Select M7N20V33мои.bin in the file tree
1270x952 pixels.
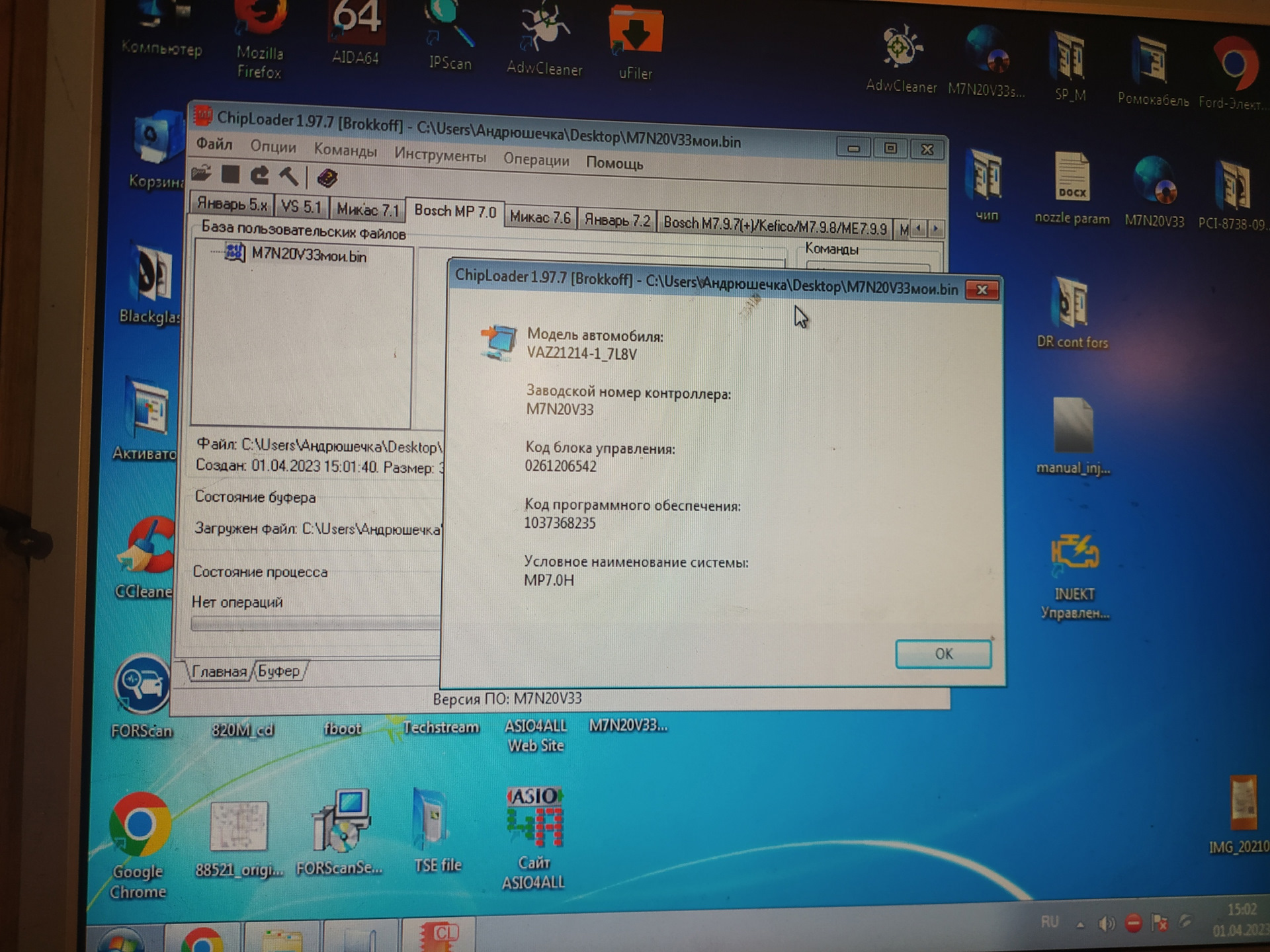(x=308, y=256)
